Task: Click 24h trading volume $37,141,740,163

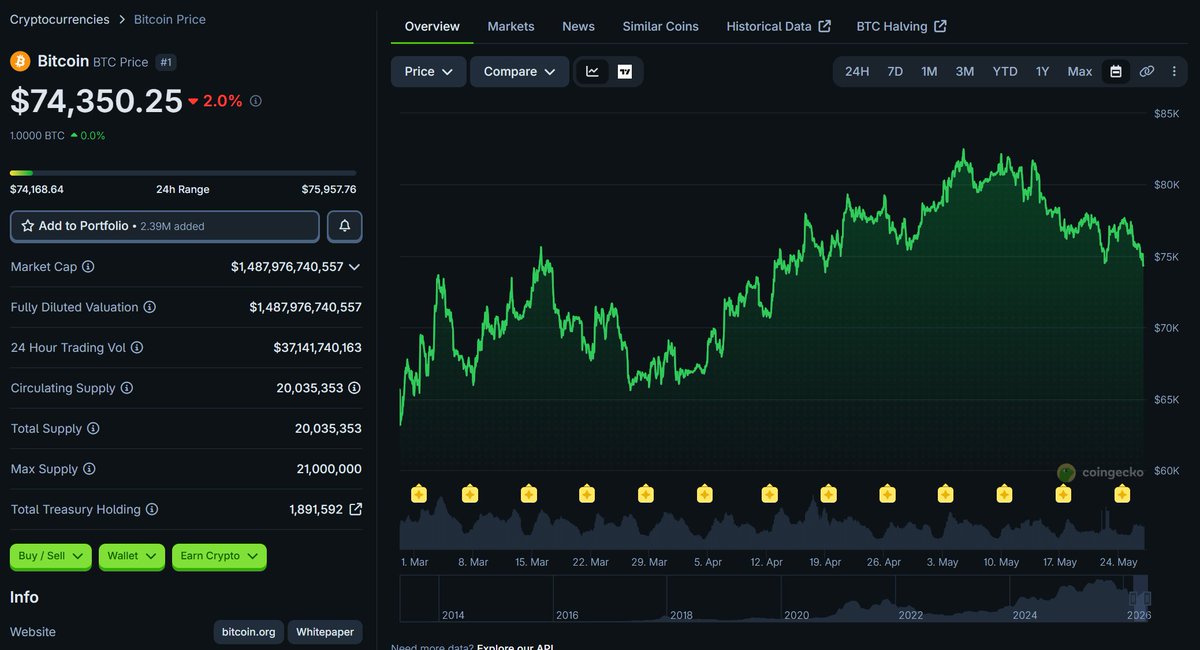Action: pos(318,348)
